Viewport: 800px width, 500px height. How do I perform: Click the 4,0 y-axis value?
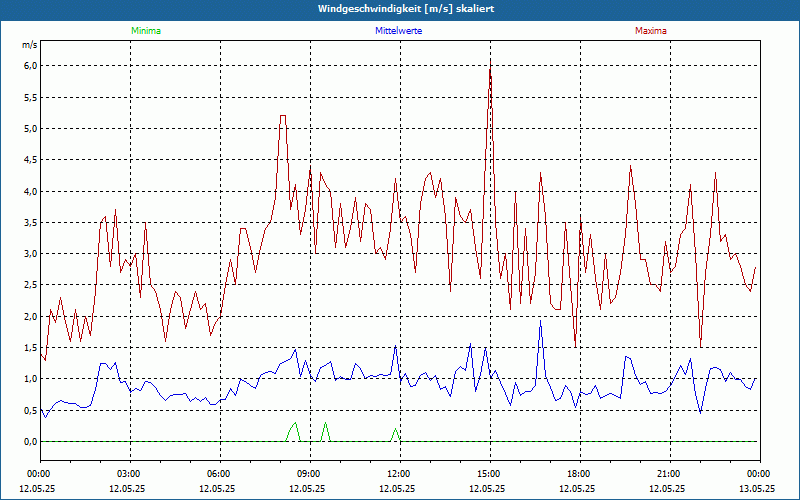click(x=31, y=191)
